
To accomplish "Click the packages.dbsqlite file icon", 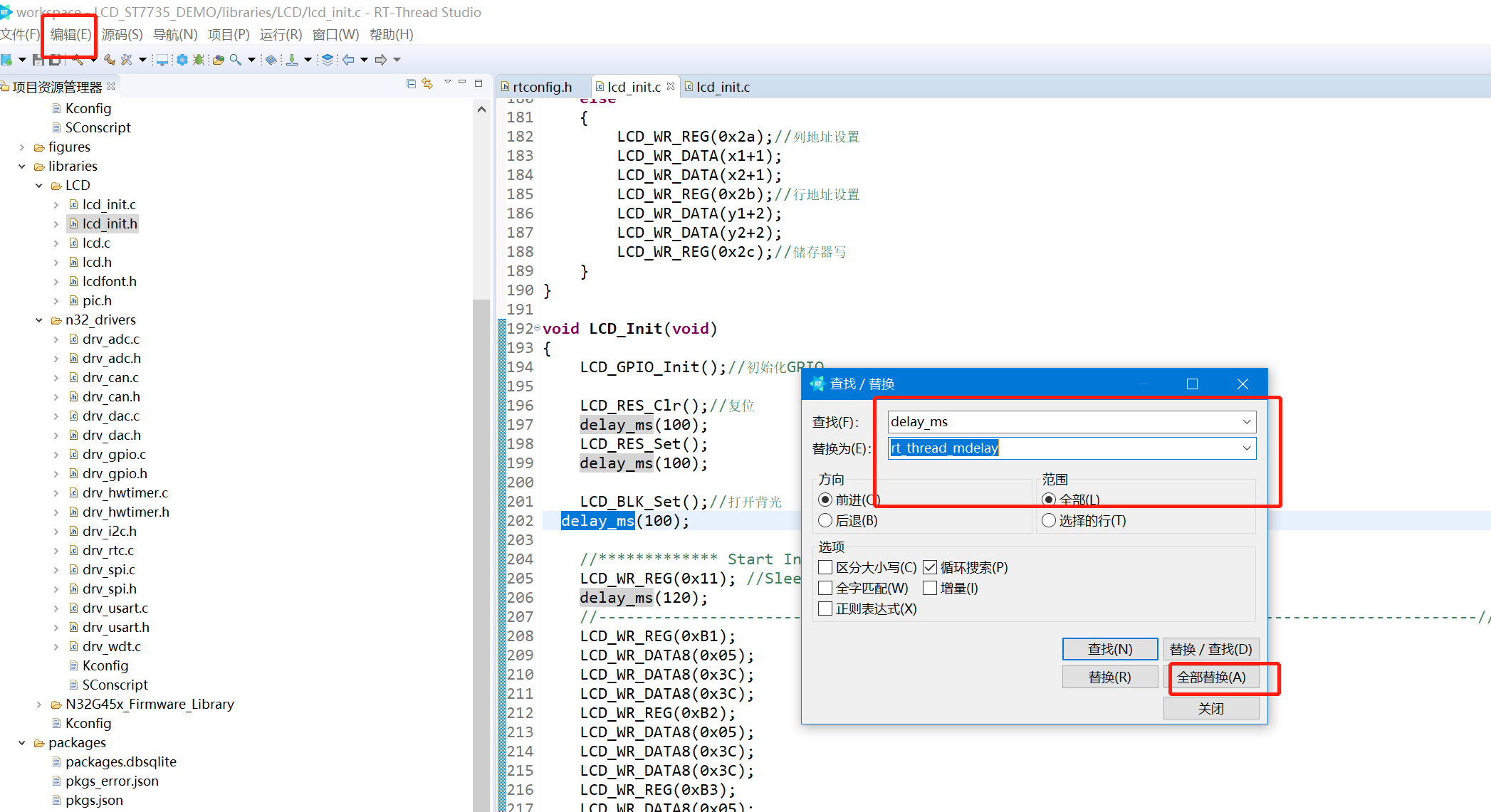I will pyautogui.click(x=56, y=761).
